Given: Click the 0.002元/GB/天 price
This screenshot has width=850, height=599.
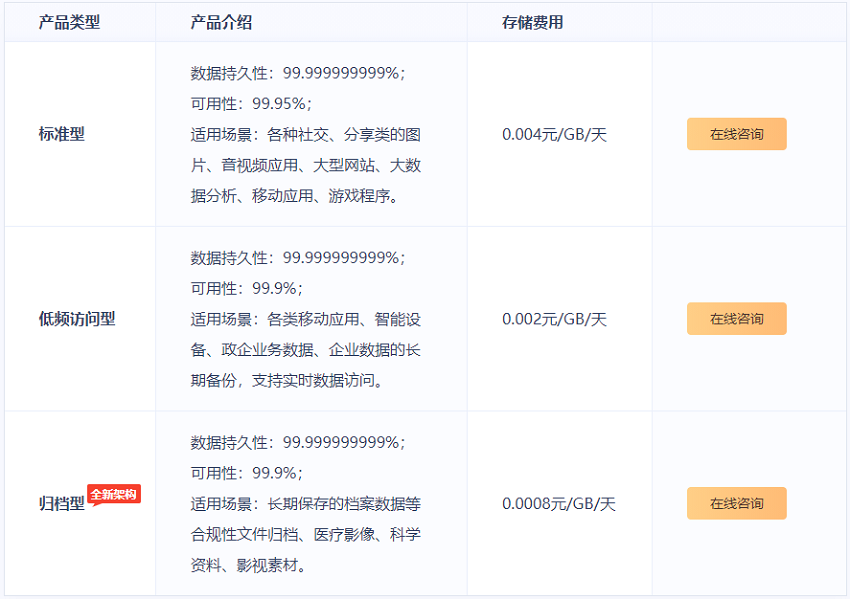Looking at the screenshot, I should click(x=554, y=319).
